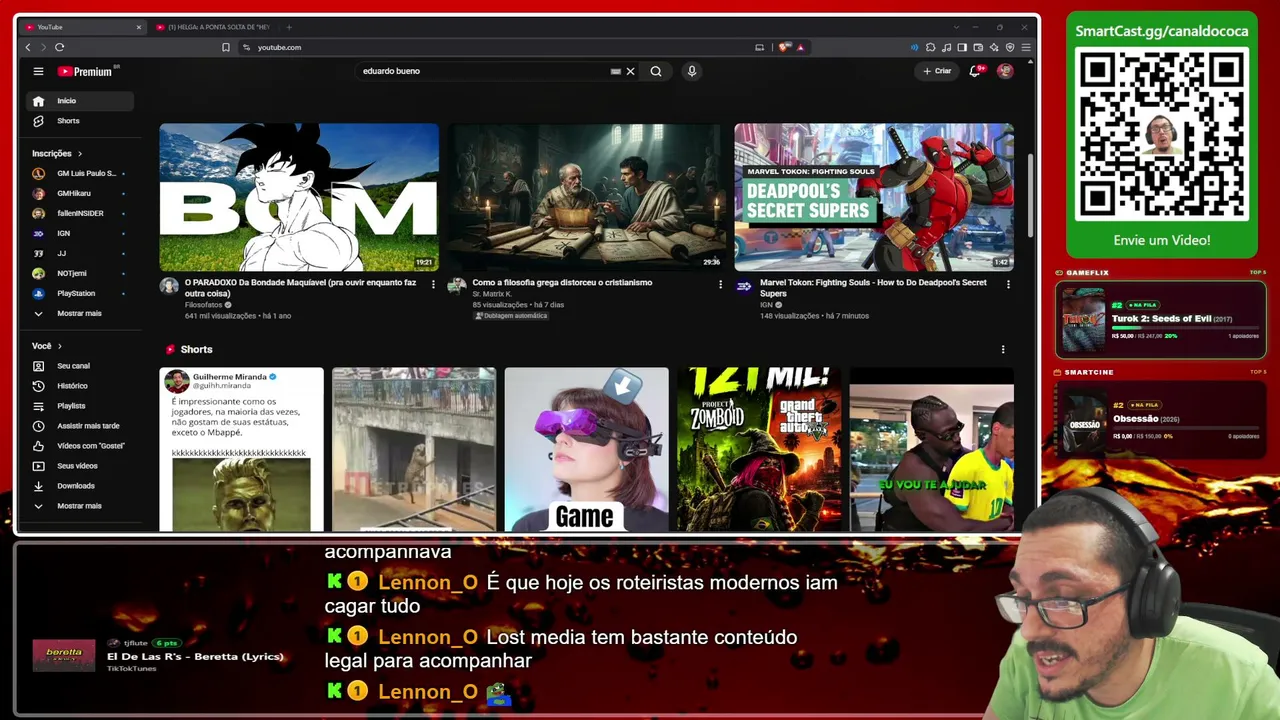Image resolution: width=1280 pixels, height=720 pixels.
Task: Open the on-screen keyboard icon in search
Action: 616,71
